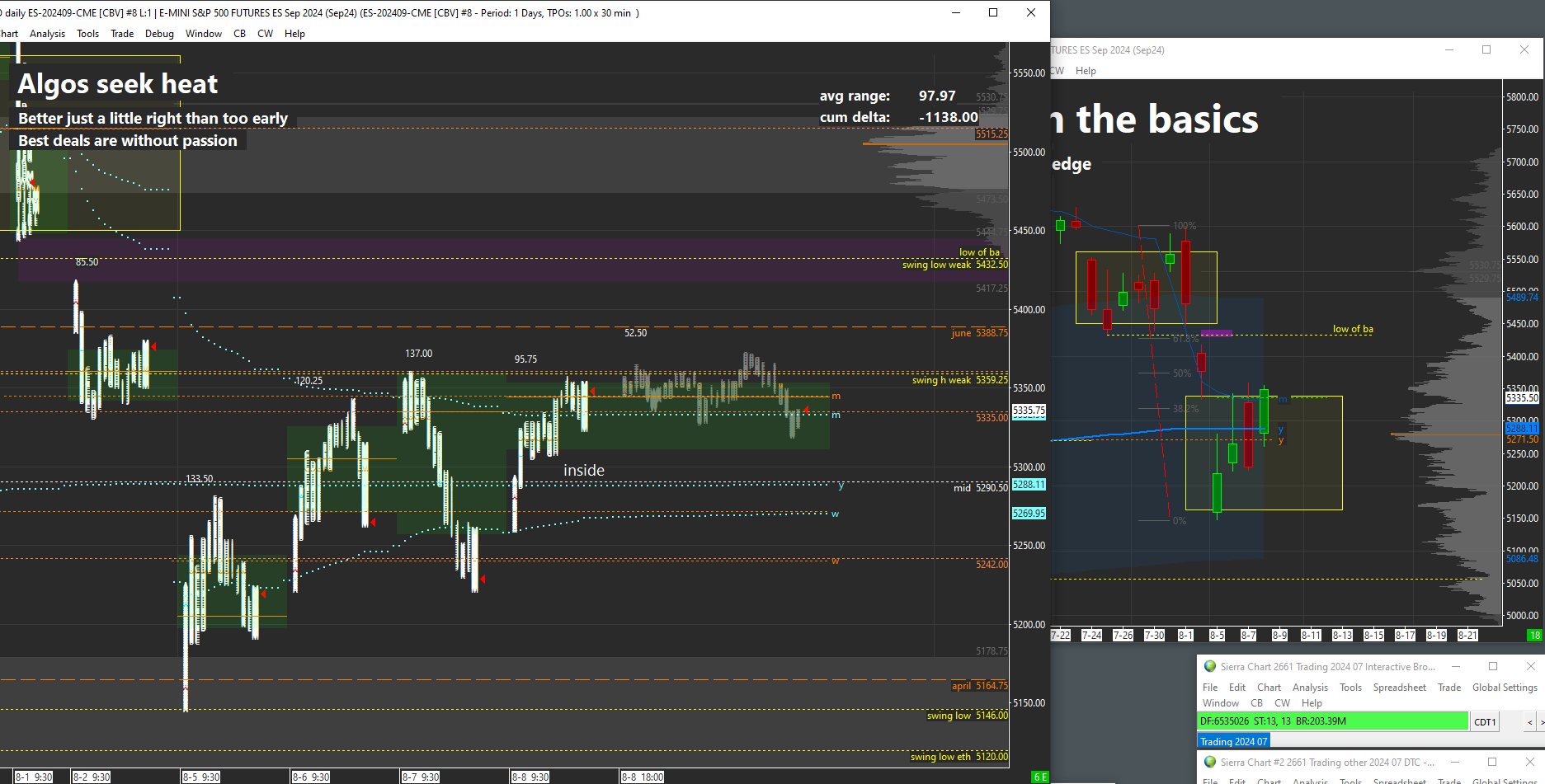Click the 5800.00 scale label in right chart
The width and height of the screenshot is (1545, 784).
point(1523,97)
